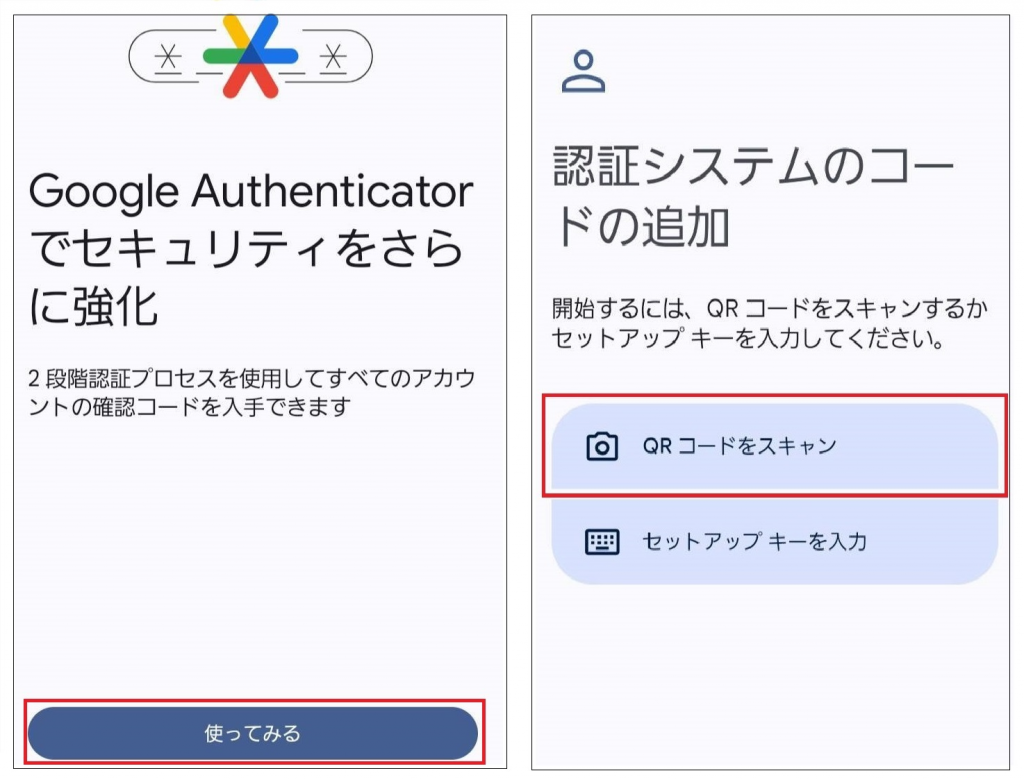
Task: Click the green arm of Authenticator logo
Action: pyautogui.click(x=222, y=56)
